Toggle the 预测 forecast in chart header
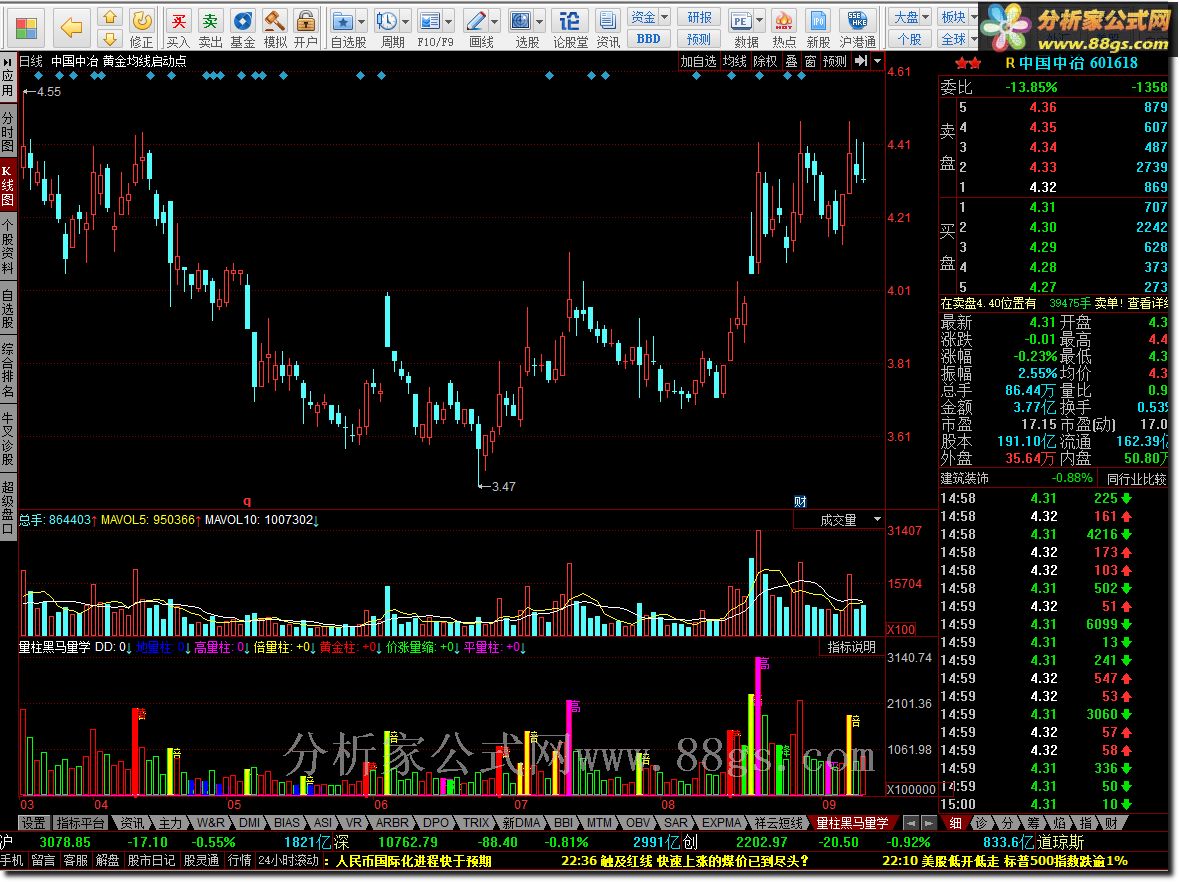The width and height of the screenshot is (1180, 882). pos(835,61)
